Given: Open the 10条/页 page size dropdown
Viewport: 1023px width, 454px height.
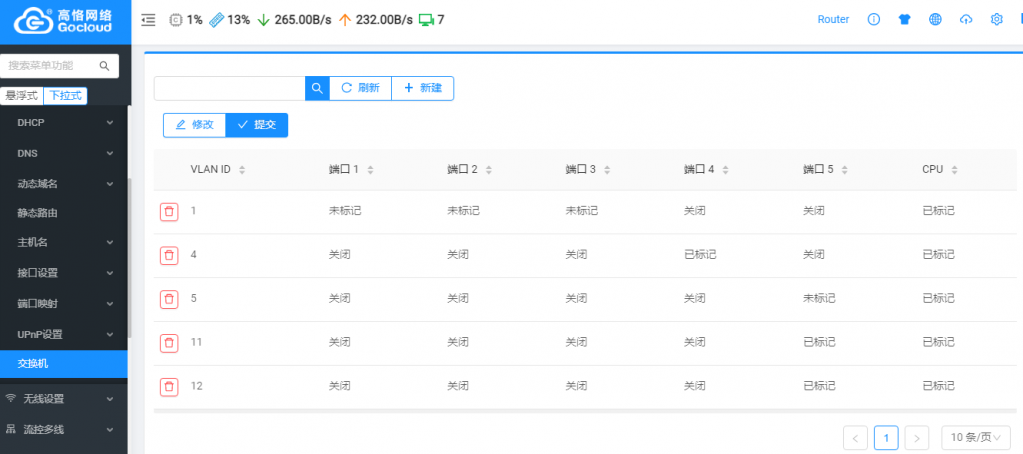Looking at the screenshot, I should point(975,437).
